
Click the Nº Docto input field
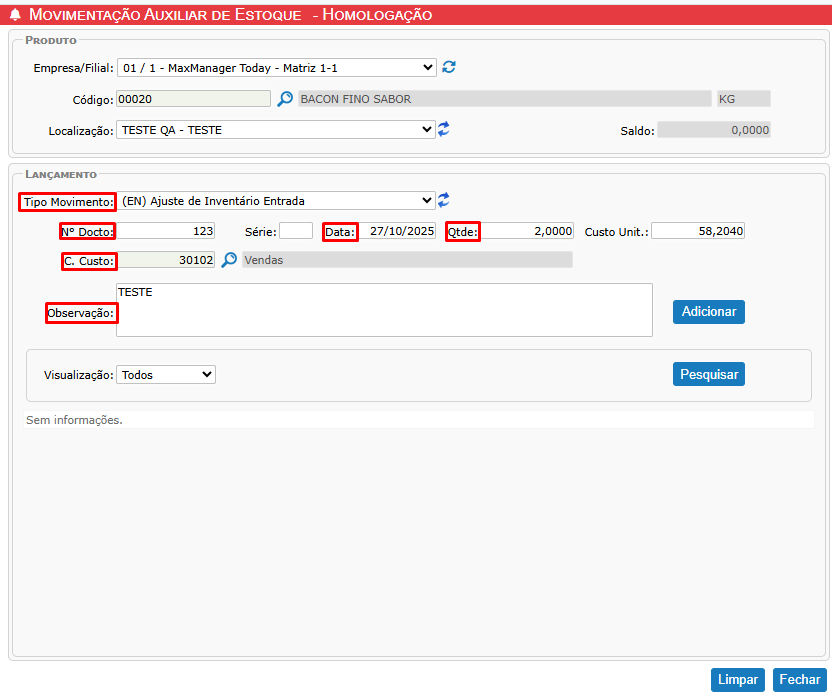pyautogui.click(x=166, y=231)
